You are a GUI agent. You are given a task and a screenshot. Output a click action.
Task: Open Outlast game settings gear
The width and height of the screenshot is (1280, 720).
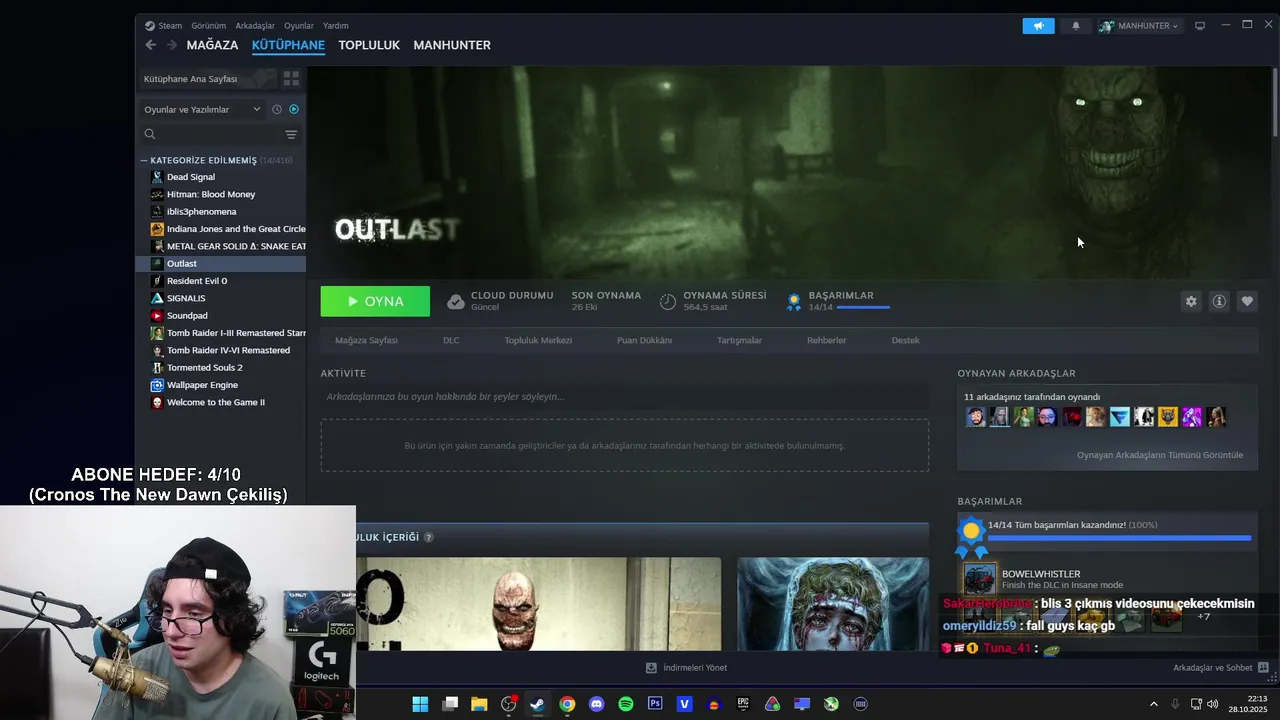(1191, 301)
